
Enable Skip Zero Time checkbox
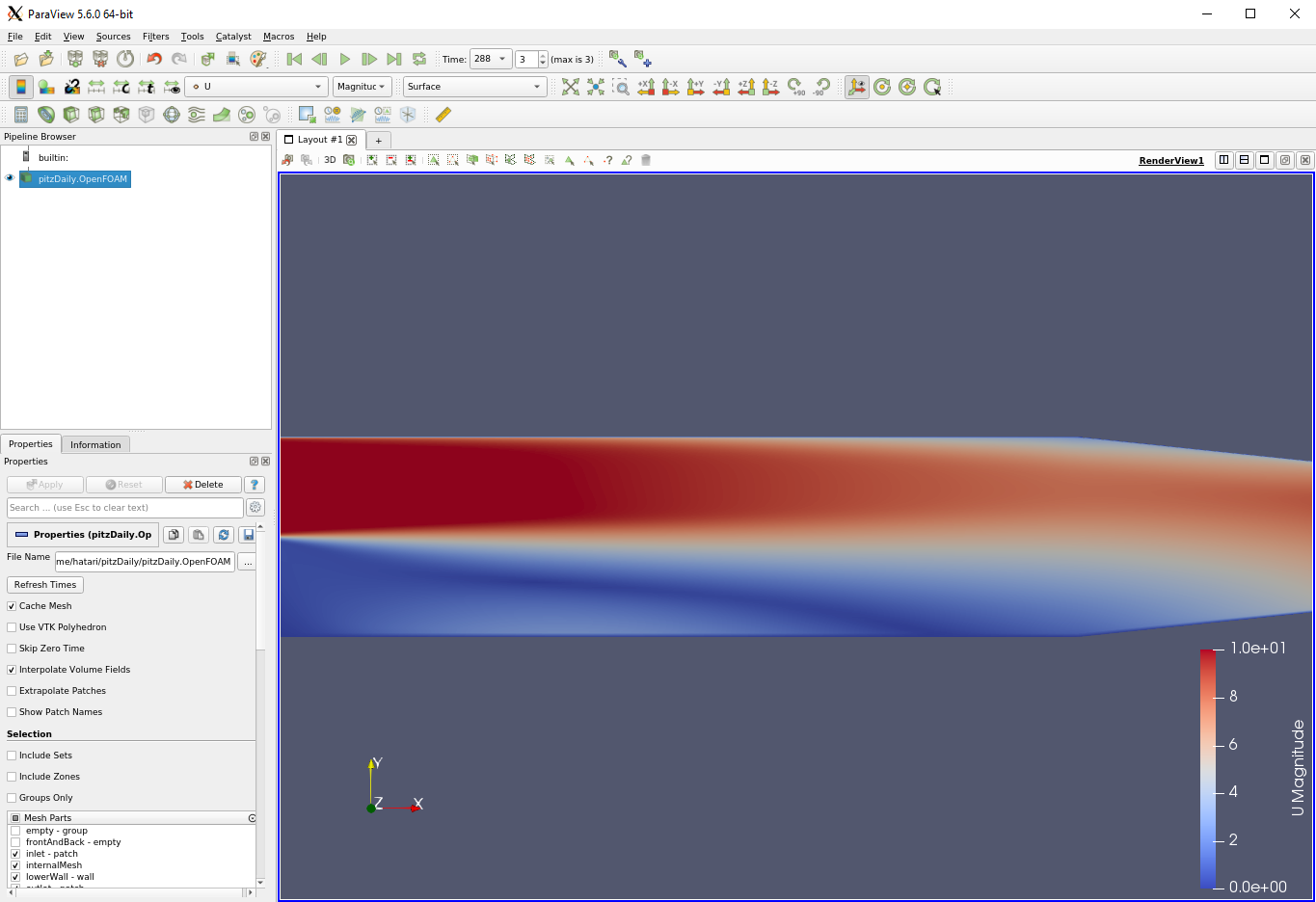point(12,649)
